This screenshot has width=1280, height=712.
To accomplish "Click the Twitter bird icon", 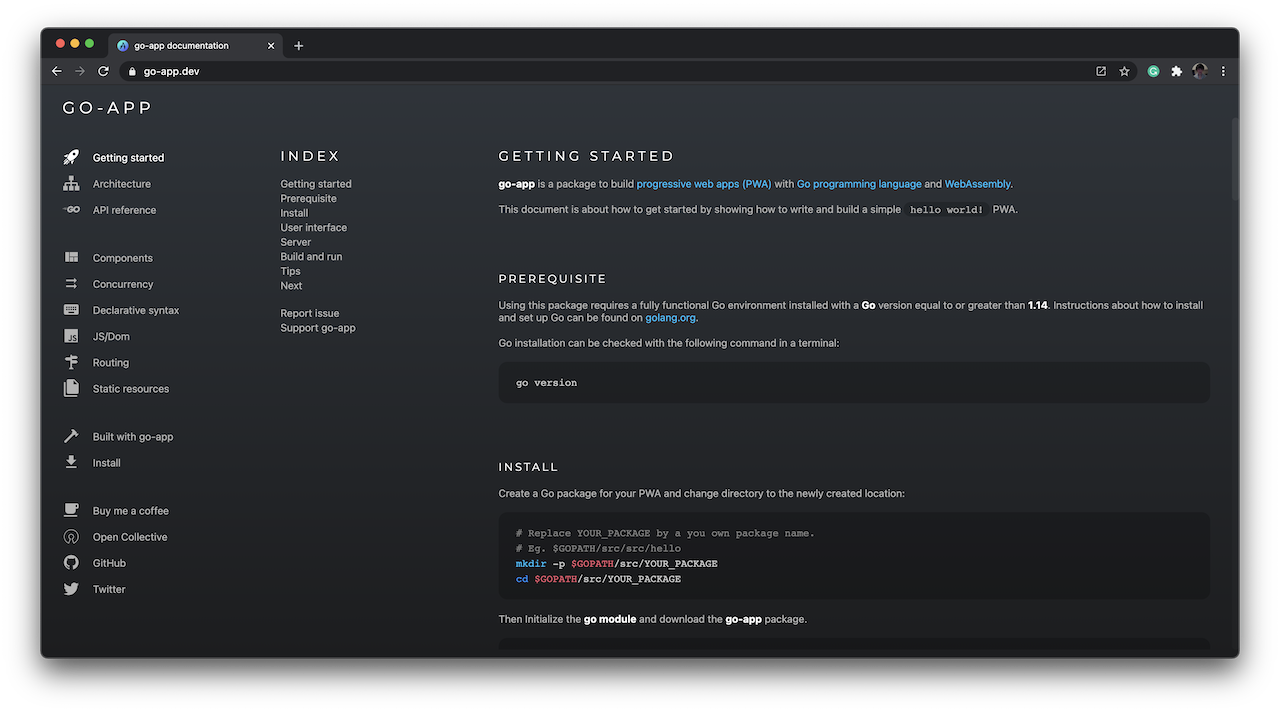I will click(x=71, y=589).
